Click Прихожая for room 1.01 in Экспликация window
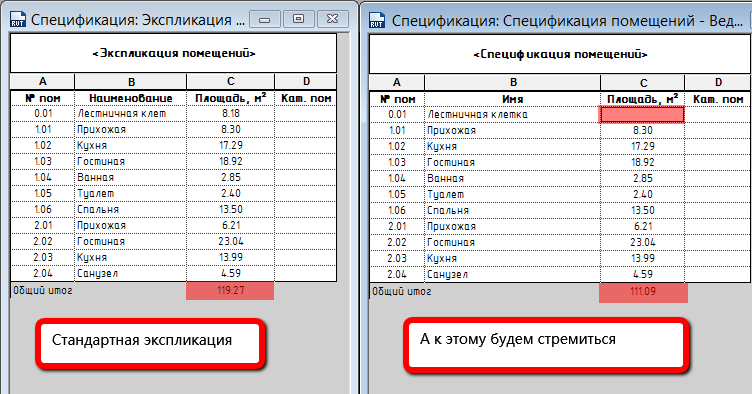This screenshot has height=394, width=752. coord(130,129)
